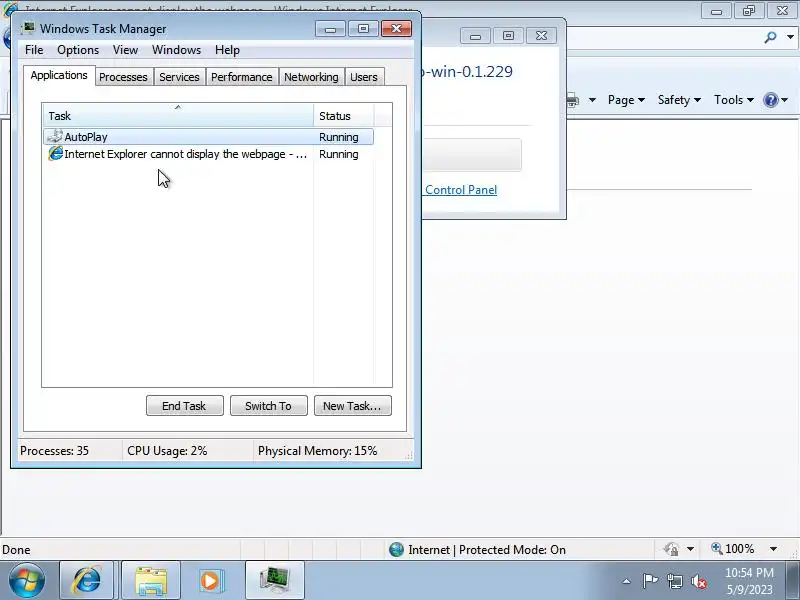
Task: Click the Switch To button
Action: [269, 406]
